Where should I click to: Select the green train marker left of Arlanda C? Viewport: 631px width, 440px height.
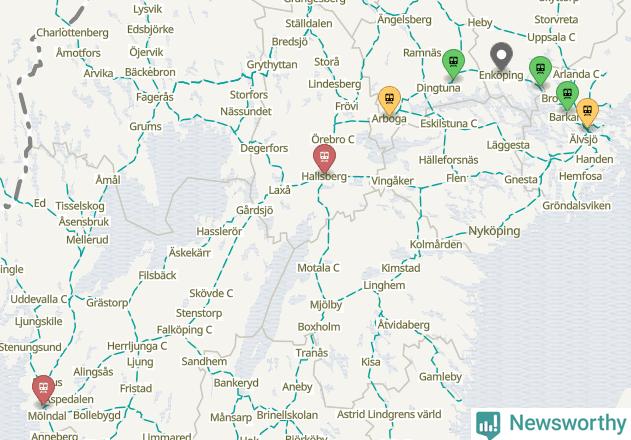click(540, 70)
